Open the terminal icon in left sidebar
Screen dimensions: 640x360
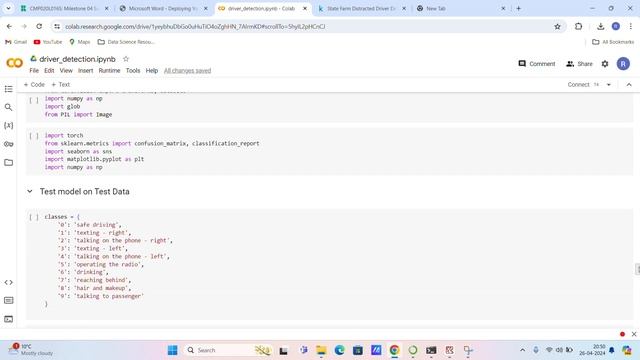(x=9, y=319)
